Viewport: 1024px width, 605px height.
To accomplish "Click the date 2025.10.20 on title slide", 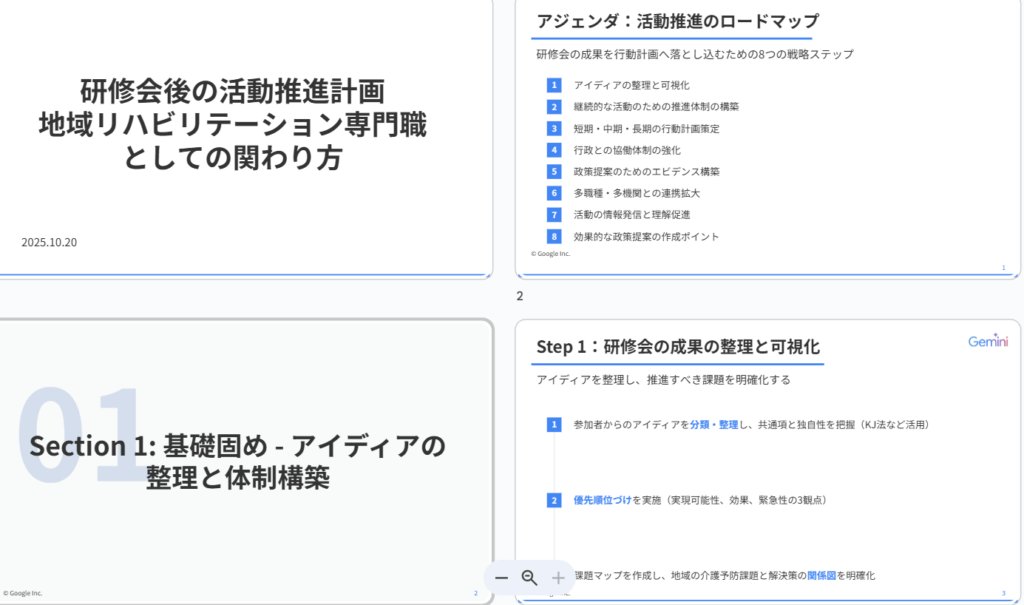I will (49, 242).
